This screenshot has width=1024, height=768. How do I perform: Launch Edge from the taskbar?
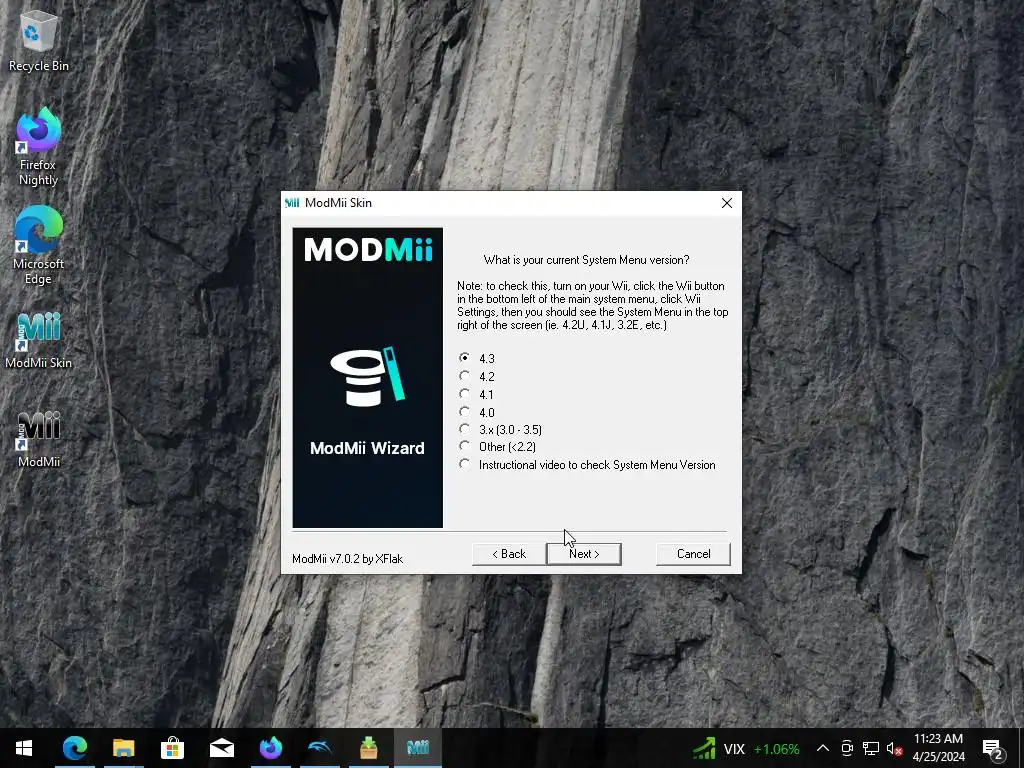[74, 748]
